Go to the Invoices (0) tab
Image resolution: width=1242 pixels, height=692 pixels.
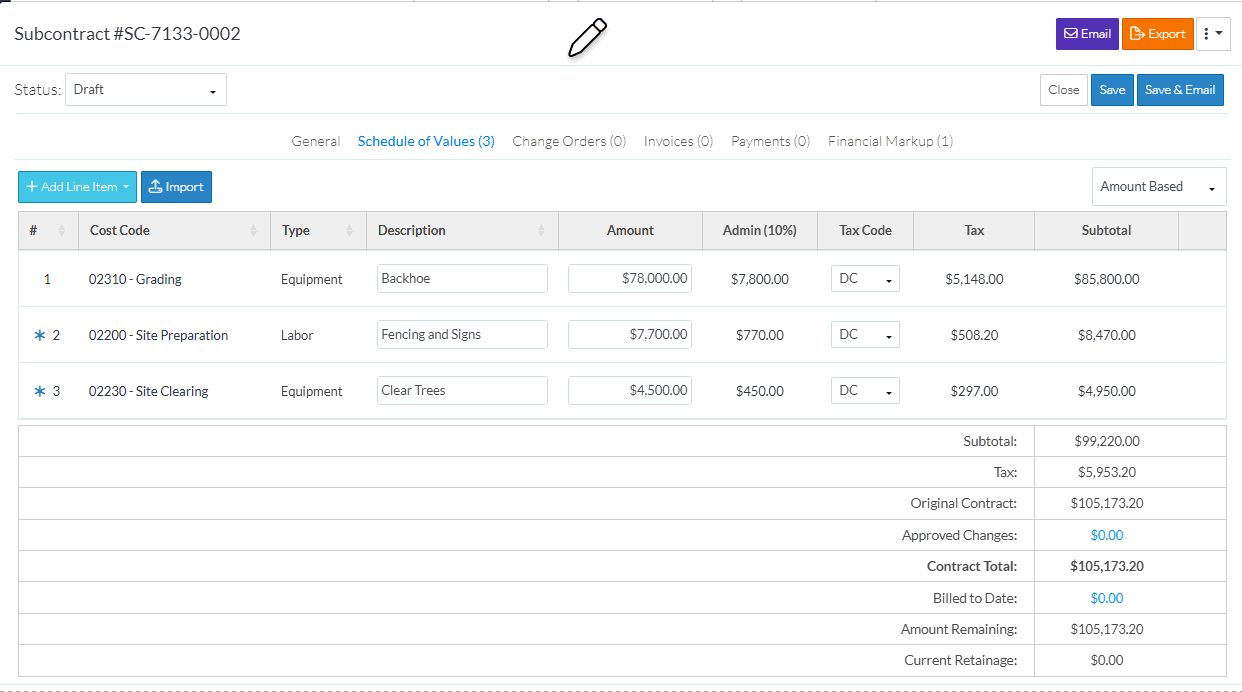[x=678, y=141]
